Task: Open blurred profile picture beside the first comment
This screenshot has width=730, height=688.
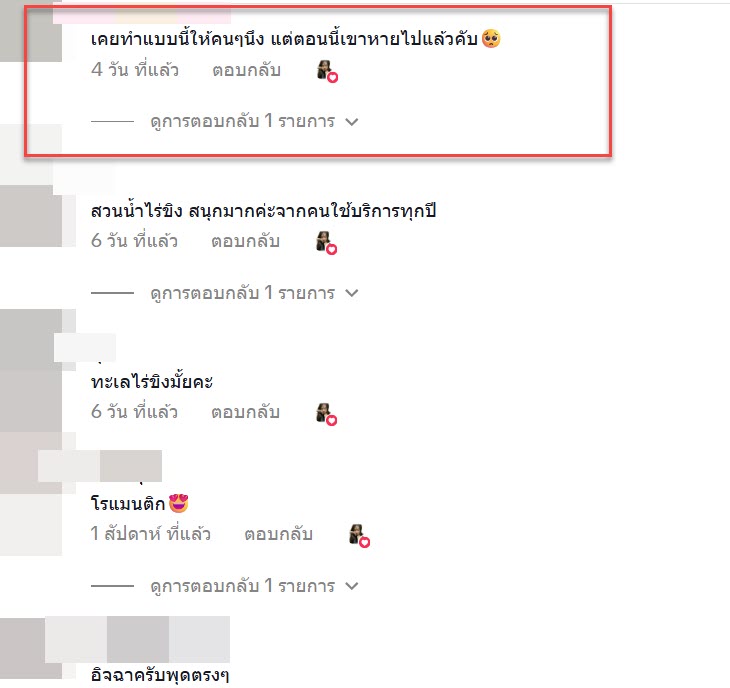Action: pyautogui.click(x=31, y=32)
